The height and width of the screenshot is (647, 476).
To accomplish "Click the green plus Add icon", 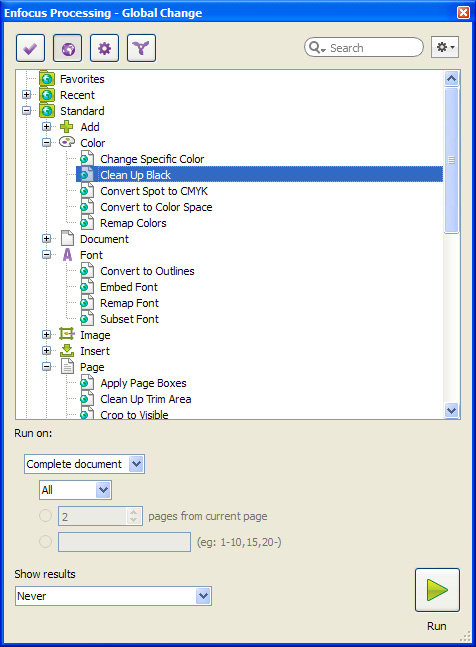I will [x=66, y=127].
